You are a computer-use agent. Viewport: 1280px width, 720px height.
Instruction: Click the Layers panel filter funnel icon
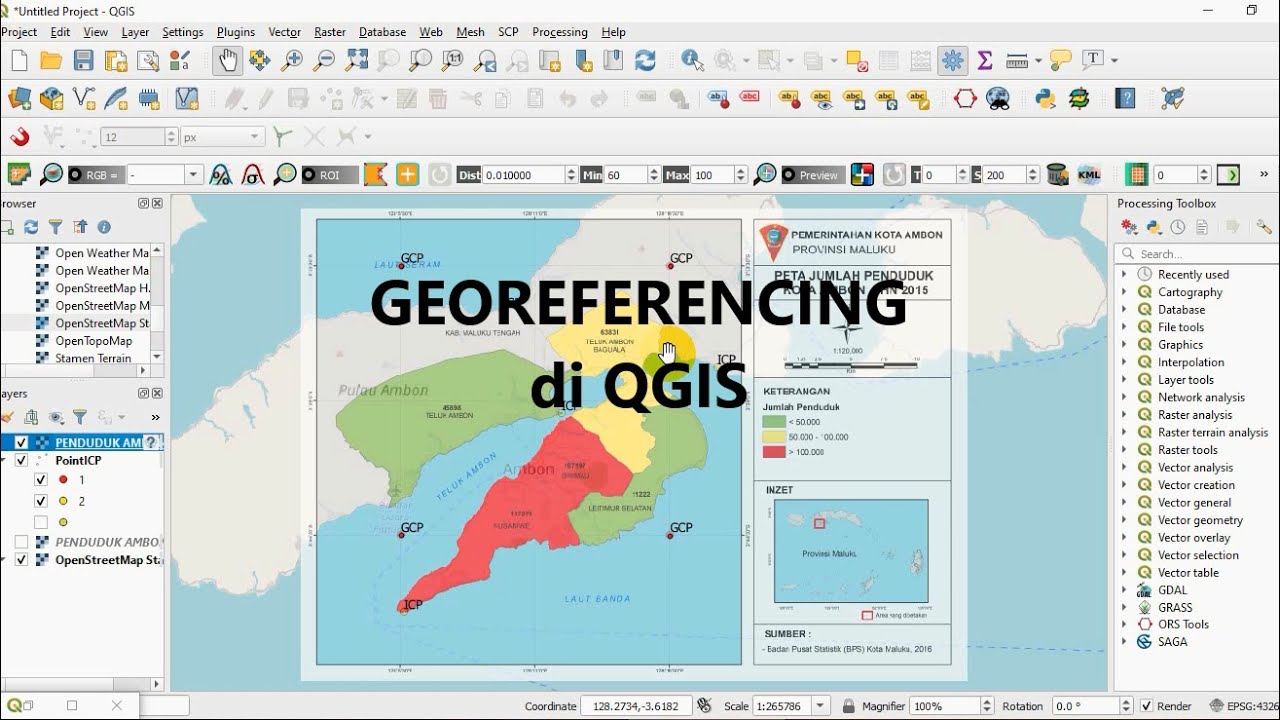[80, 417]
